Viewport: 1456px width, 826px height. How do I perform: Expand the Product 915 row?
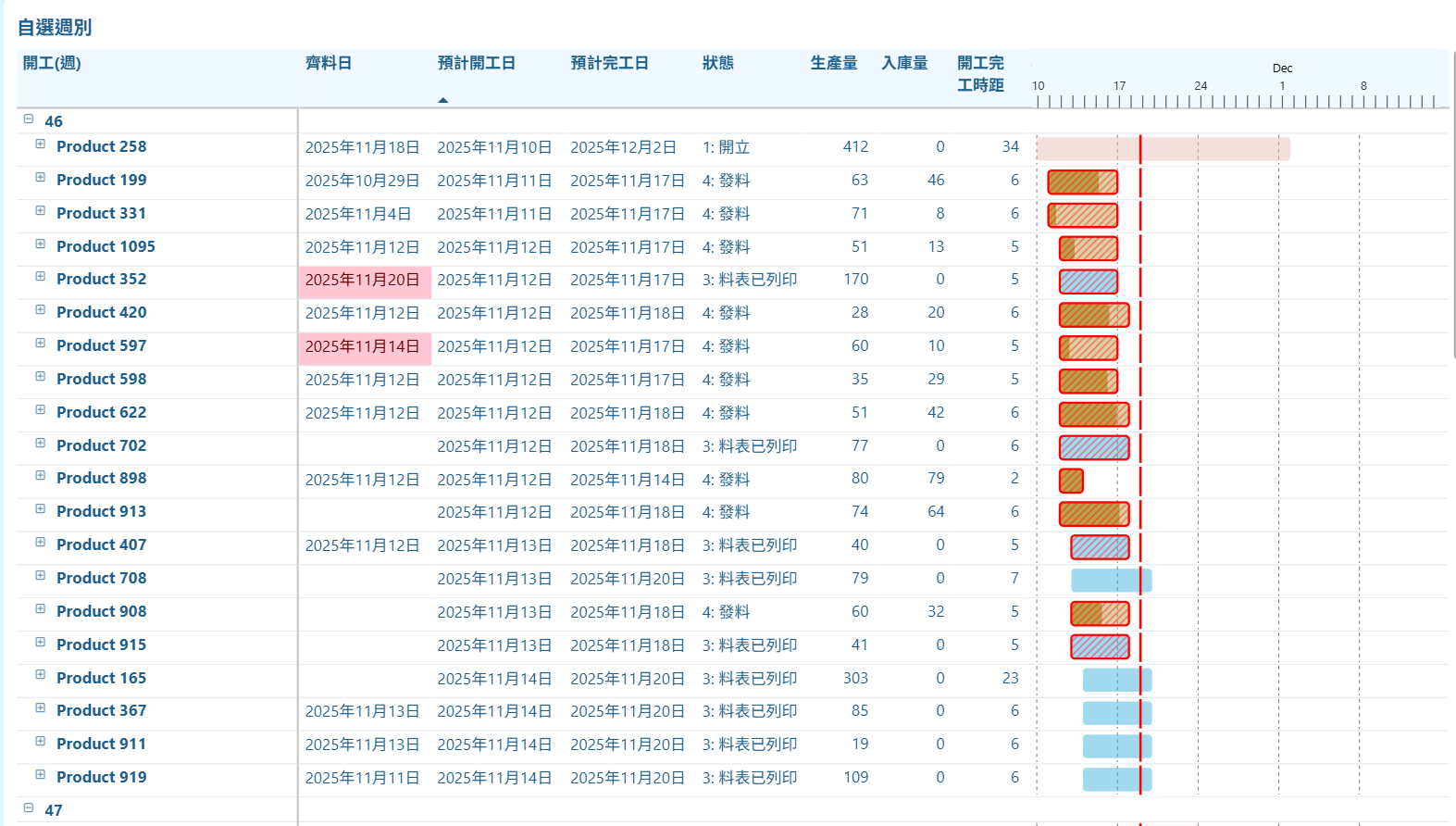[41, 643]
